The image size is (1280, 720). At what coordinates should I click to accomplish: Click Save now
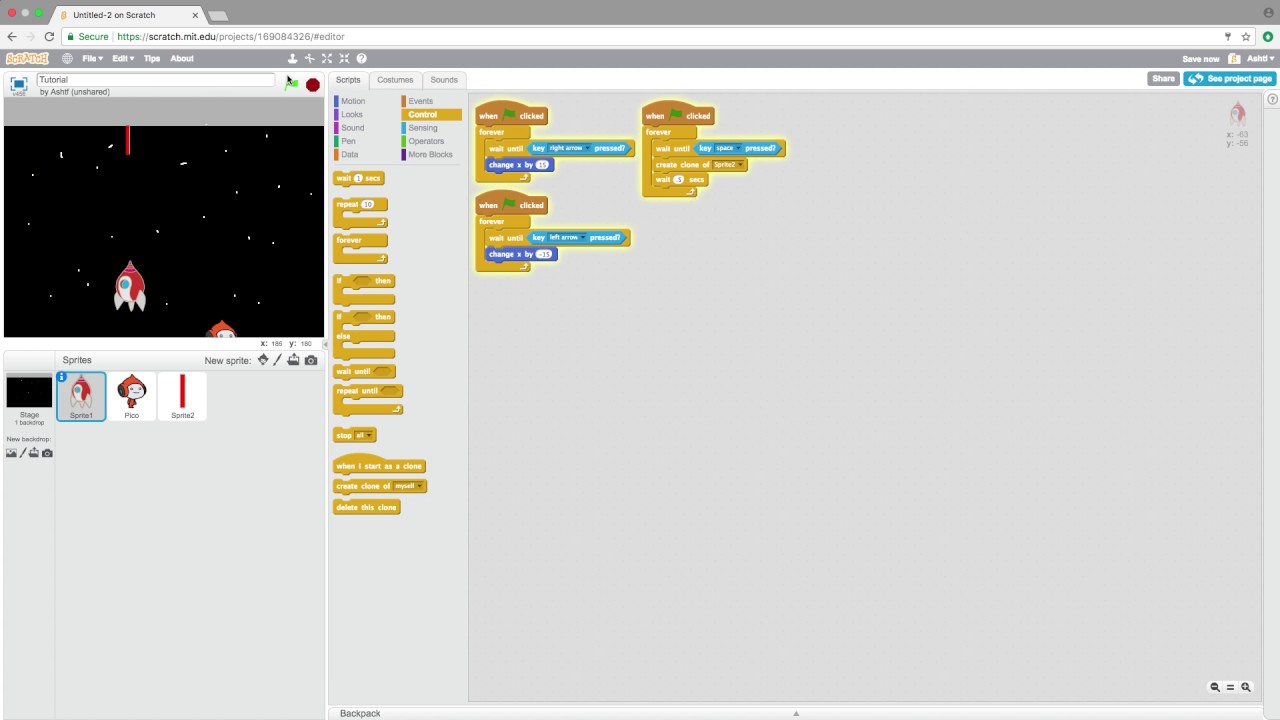(x=1200, y=59)
